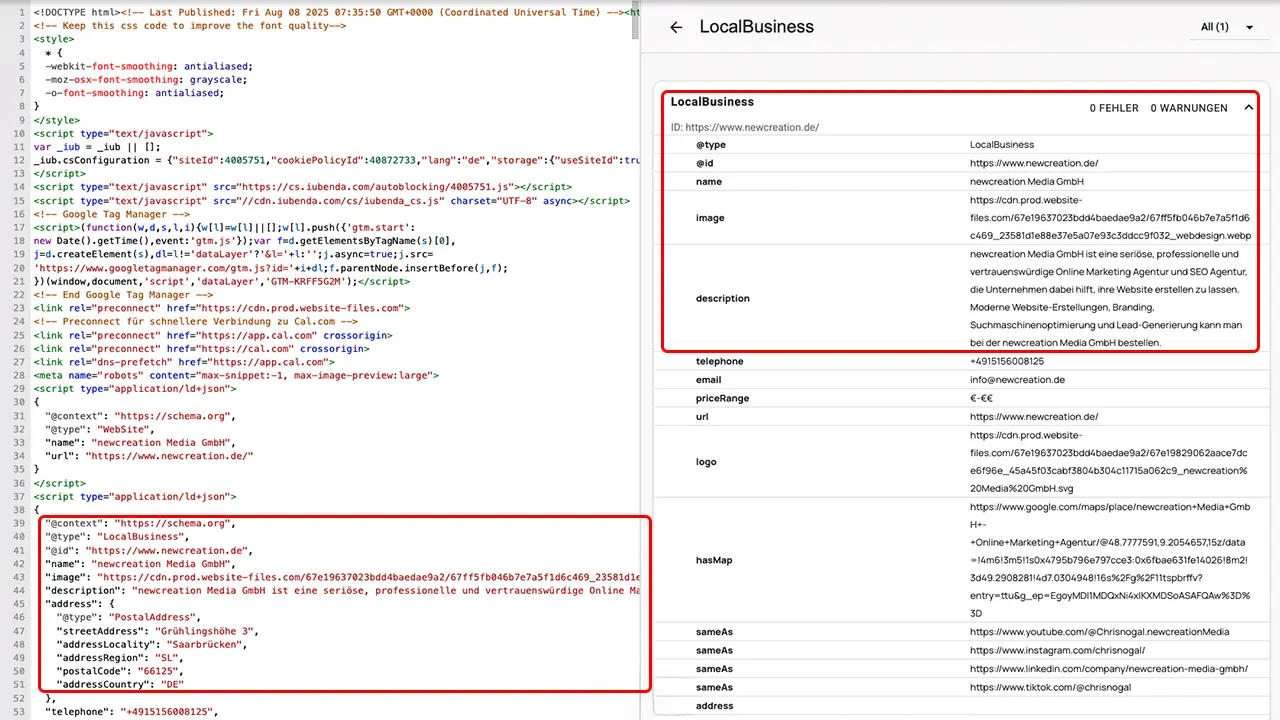Select the 0 WARNUNGEN counter
The width and height of the screenshot is (1280, 720).
tap(1189, 108)
